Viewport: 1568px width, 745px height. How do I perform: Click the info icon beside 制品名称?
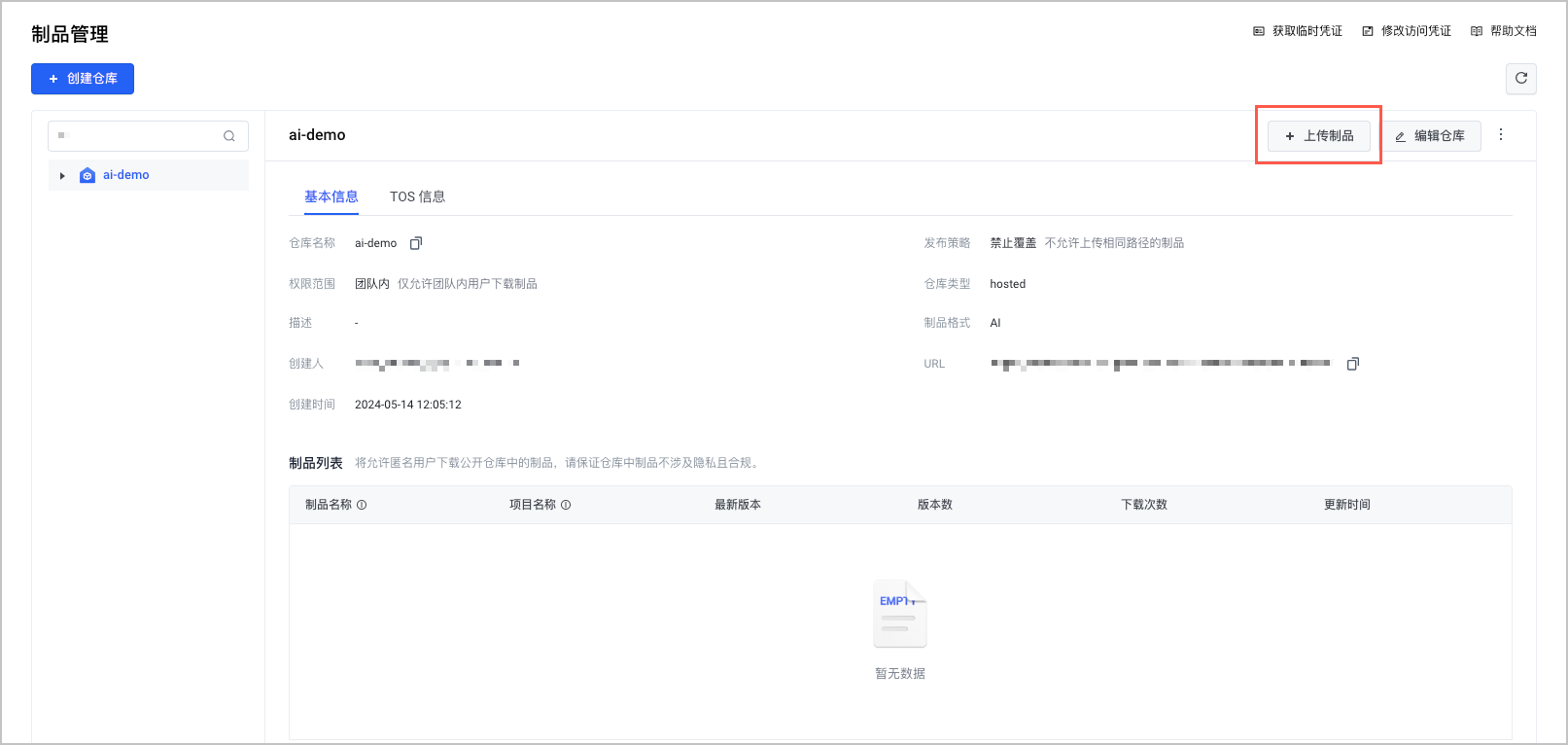click(x=362, y=505)
